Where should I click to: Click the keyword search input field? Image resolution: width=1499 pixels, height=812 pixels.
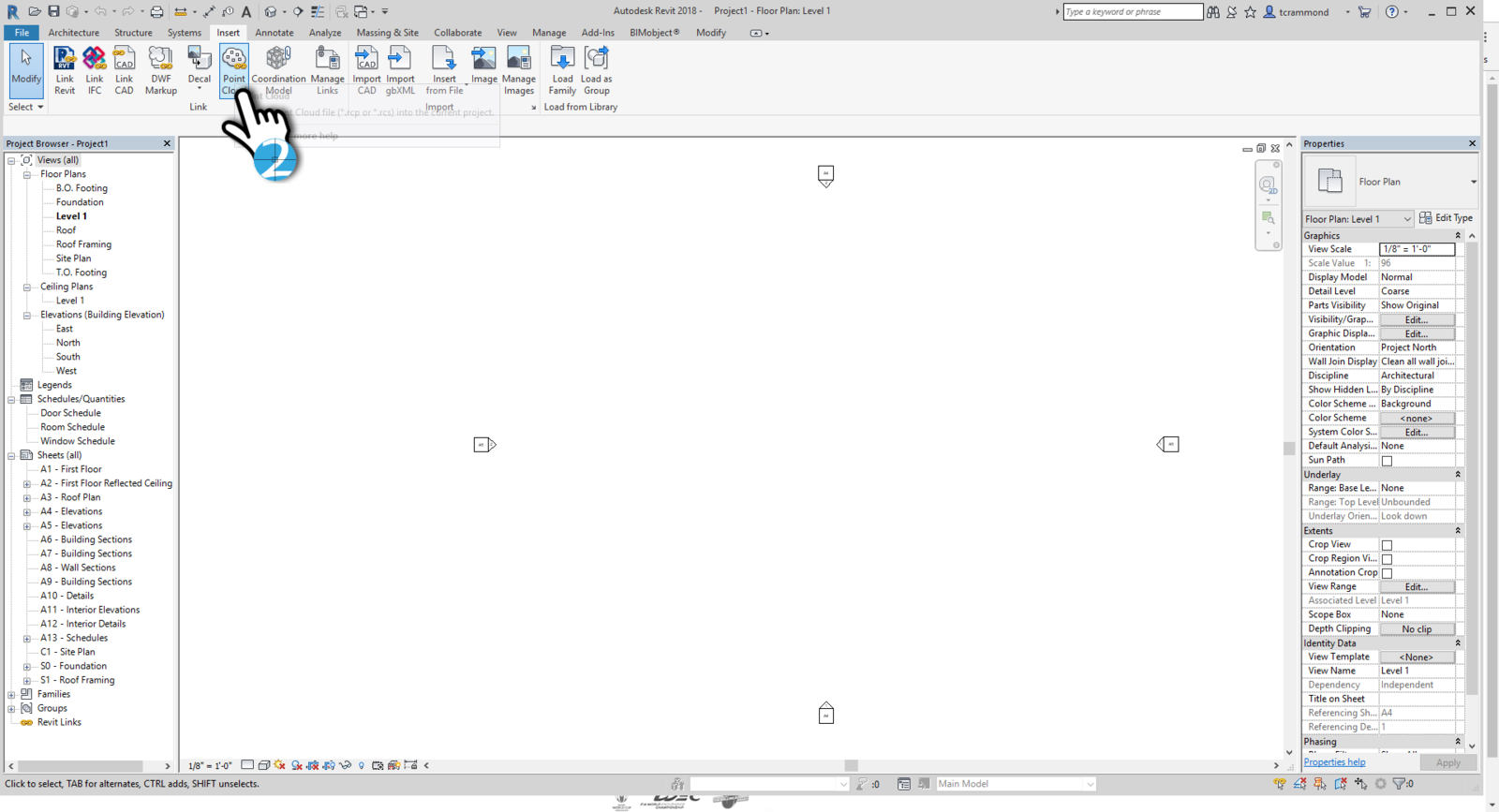1133,11
